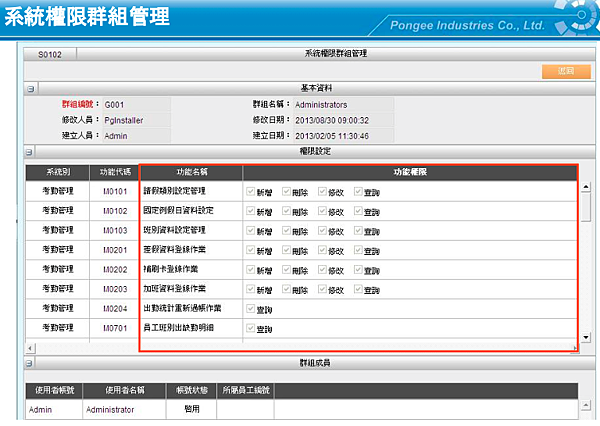Click the 建立日期 field value

click(344, 136)
